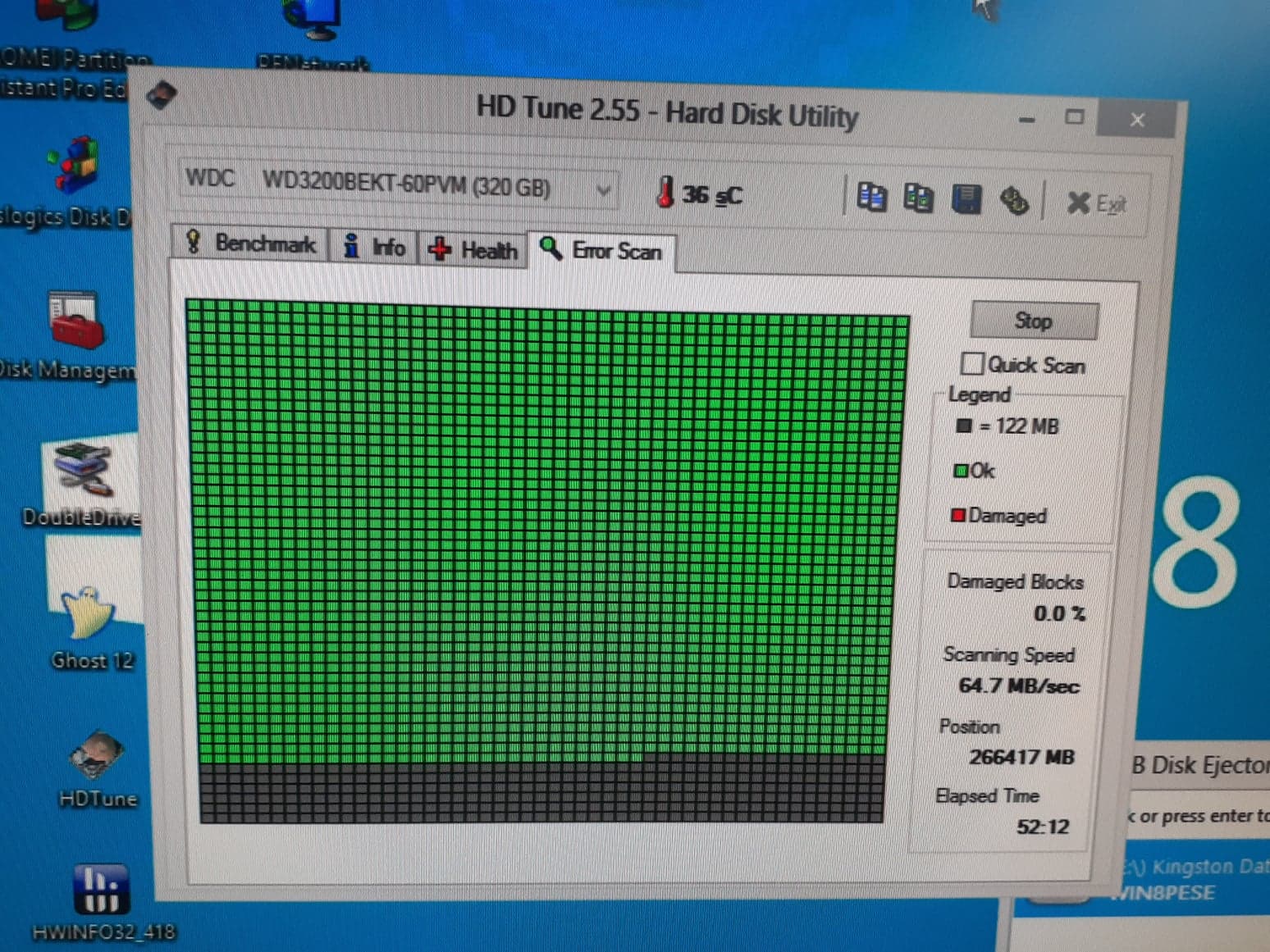
Task: Switch to the Info tab
Action: pos(374,246)
